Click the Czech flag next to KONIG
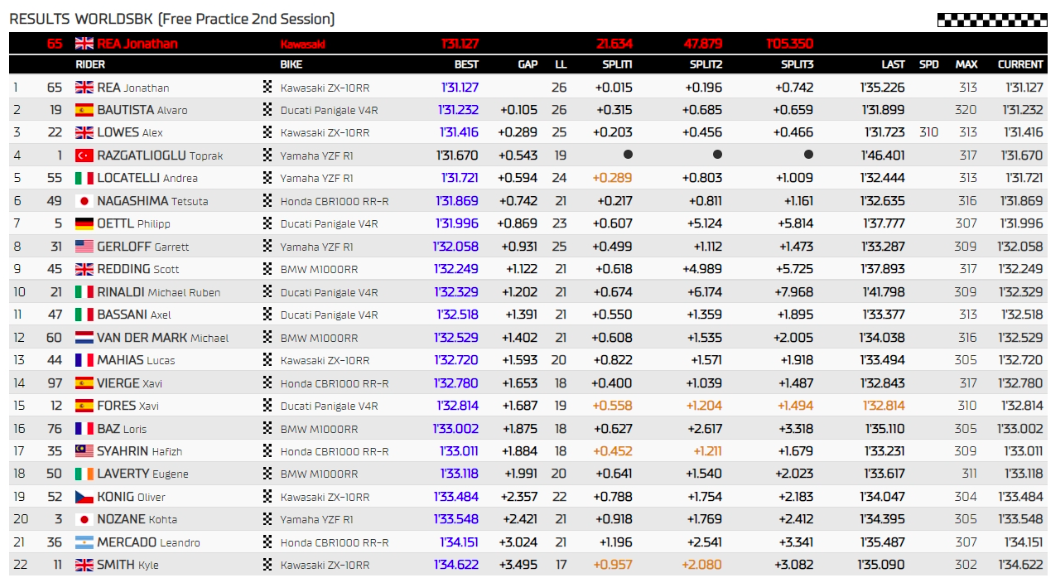 [x=84, y=497]
